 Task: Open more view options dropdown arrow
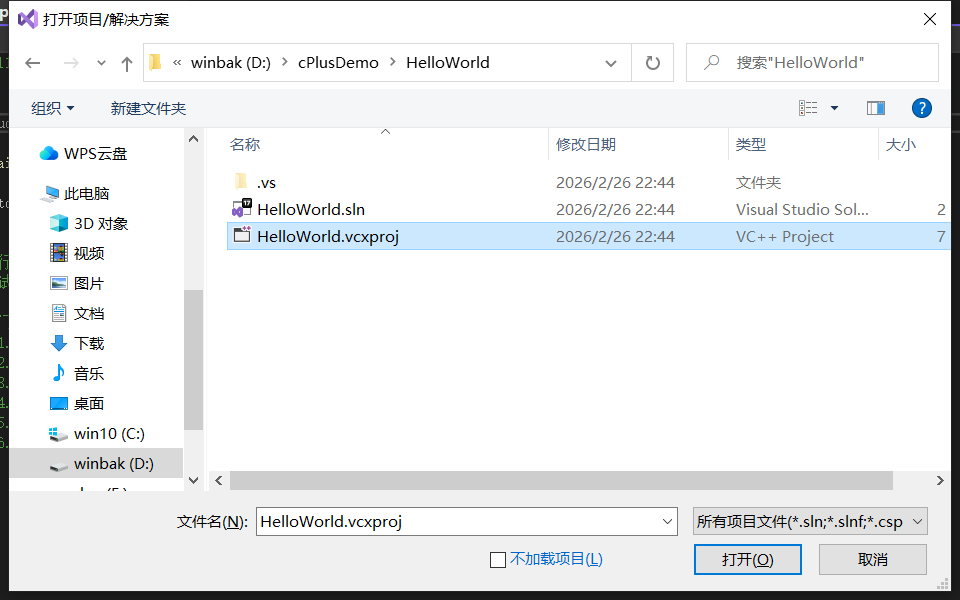834,108
